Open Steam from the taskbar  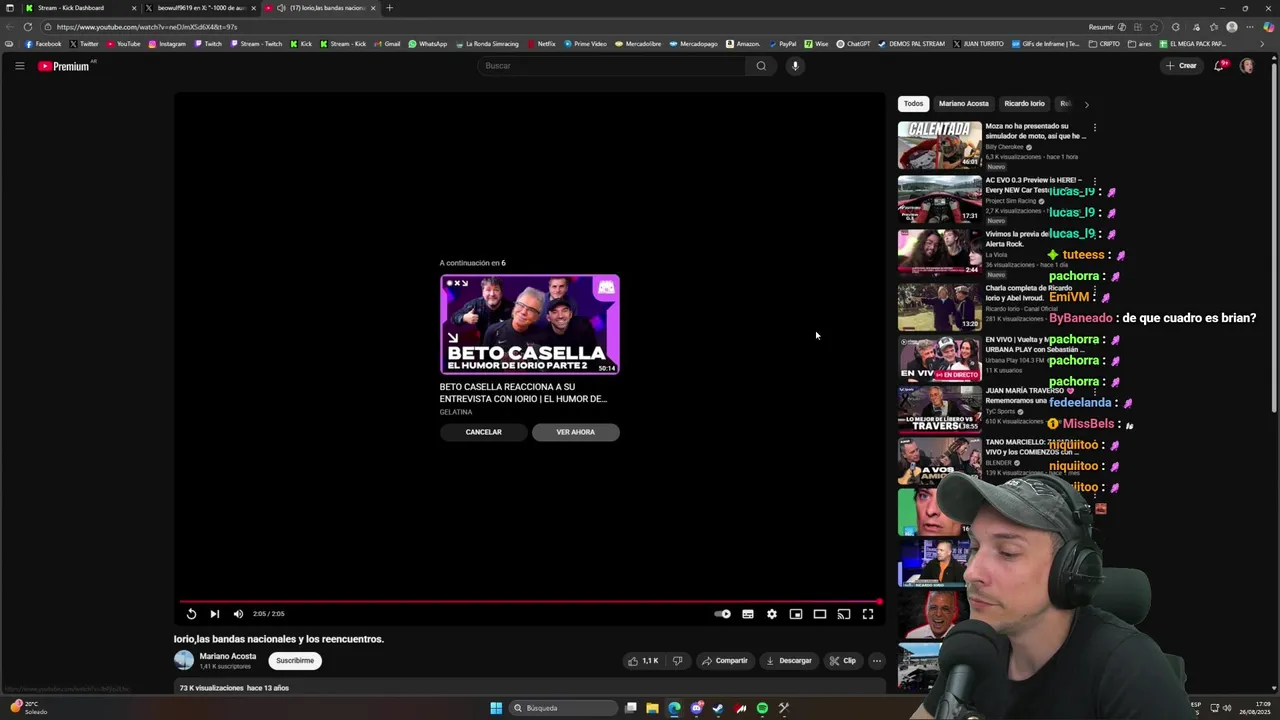click(718, 708)
